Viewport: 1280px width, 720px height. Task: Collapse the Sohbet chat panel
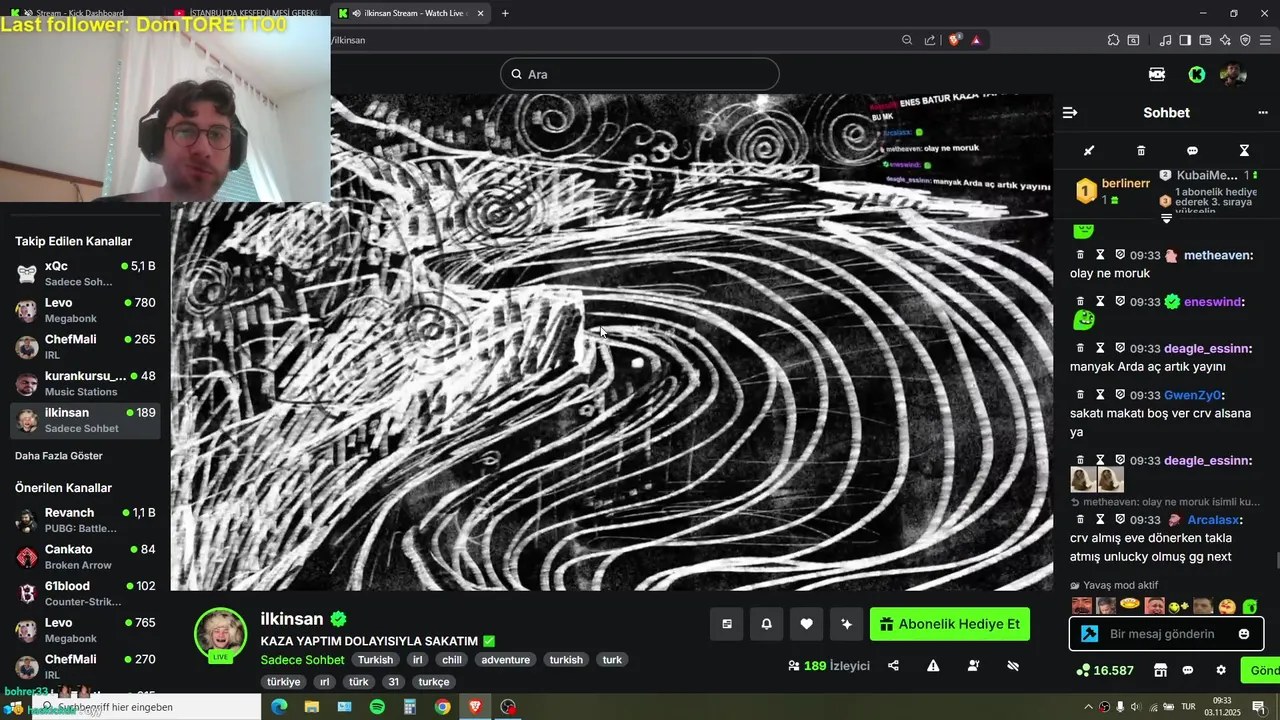click(1070, 113)
